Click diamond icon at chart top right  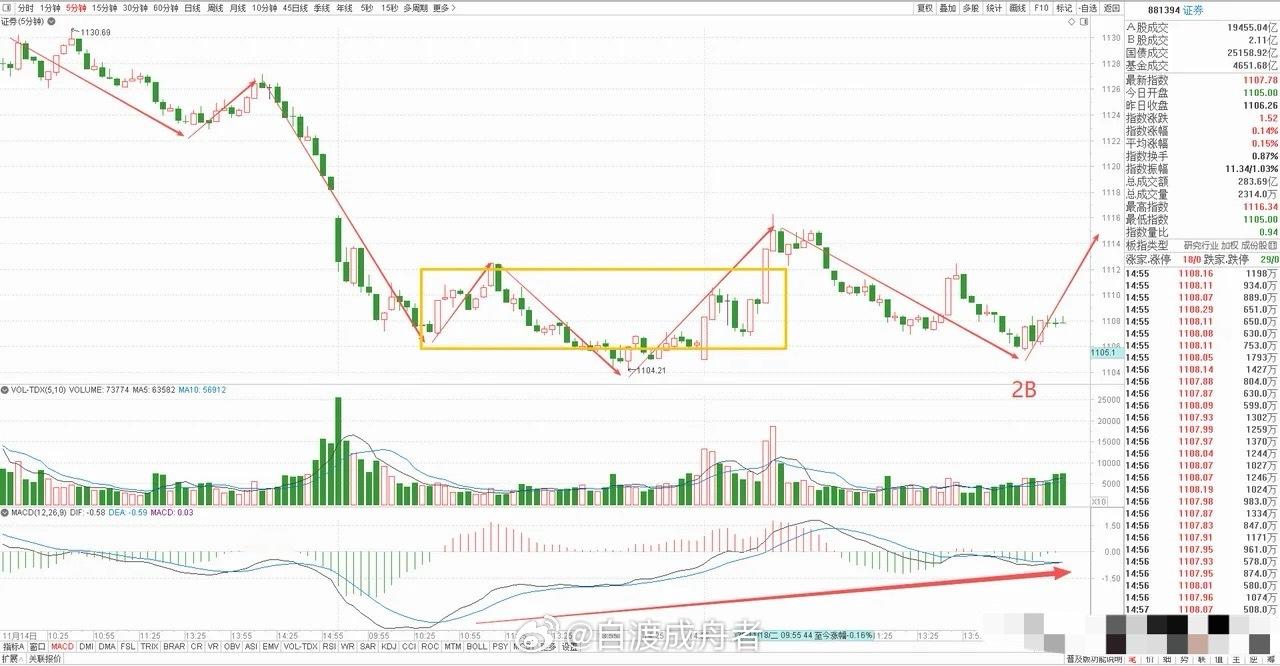(x=1072, y=22)
